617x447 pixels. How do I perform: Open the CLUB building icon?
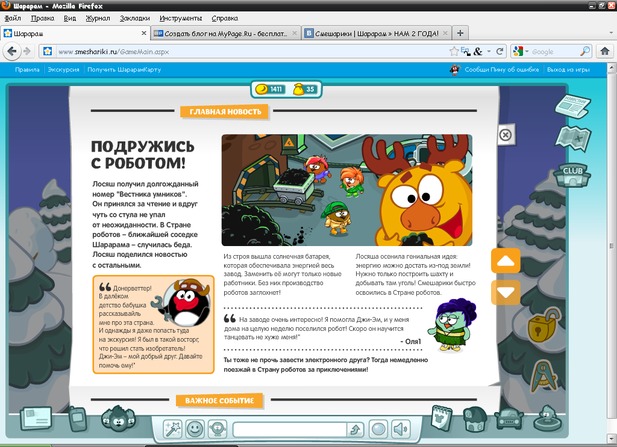tap(573, 174)
